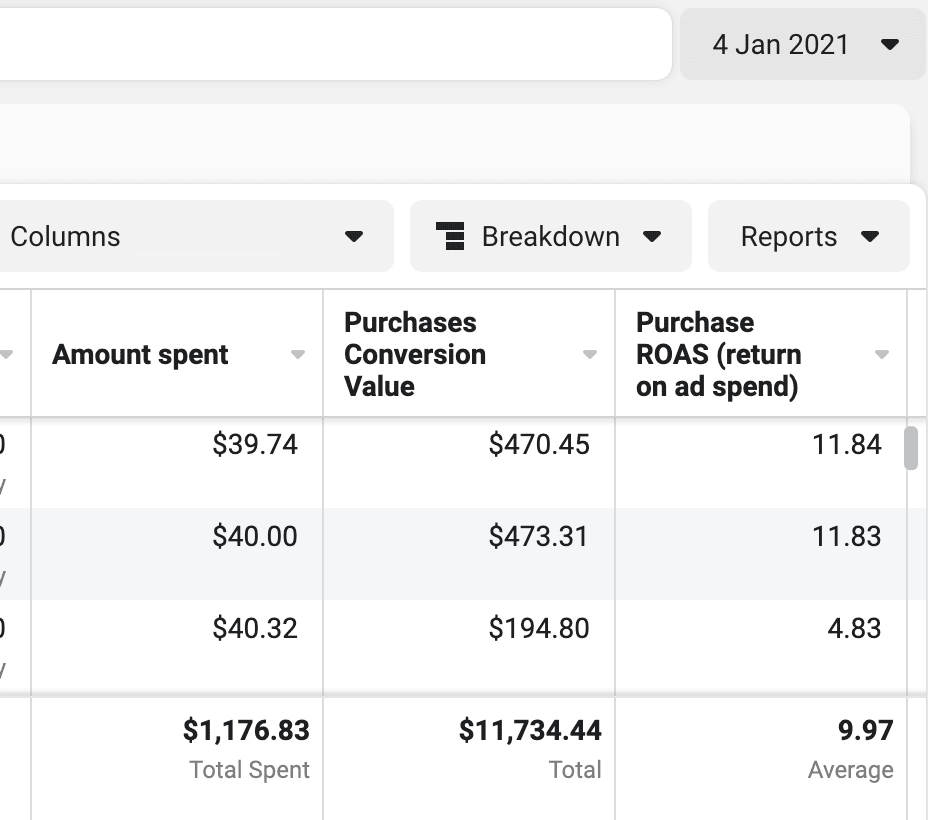Screen dimensions: 928x820
Task: Click the caret arrow beside 4 Jan 2021
Action: click(889, 45)
